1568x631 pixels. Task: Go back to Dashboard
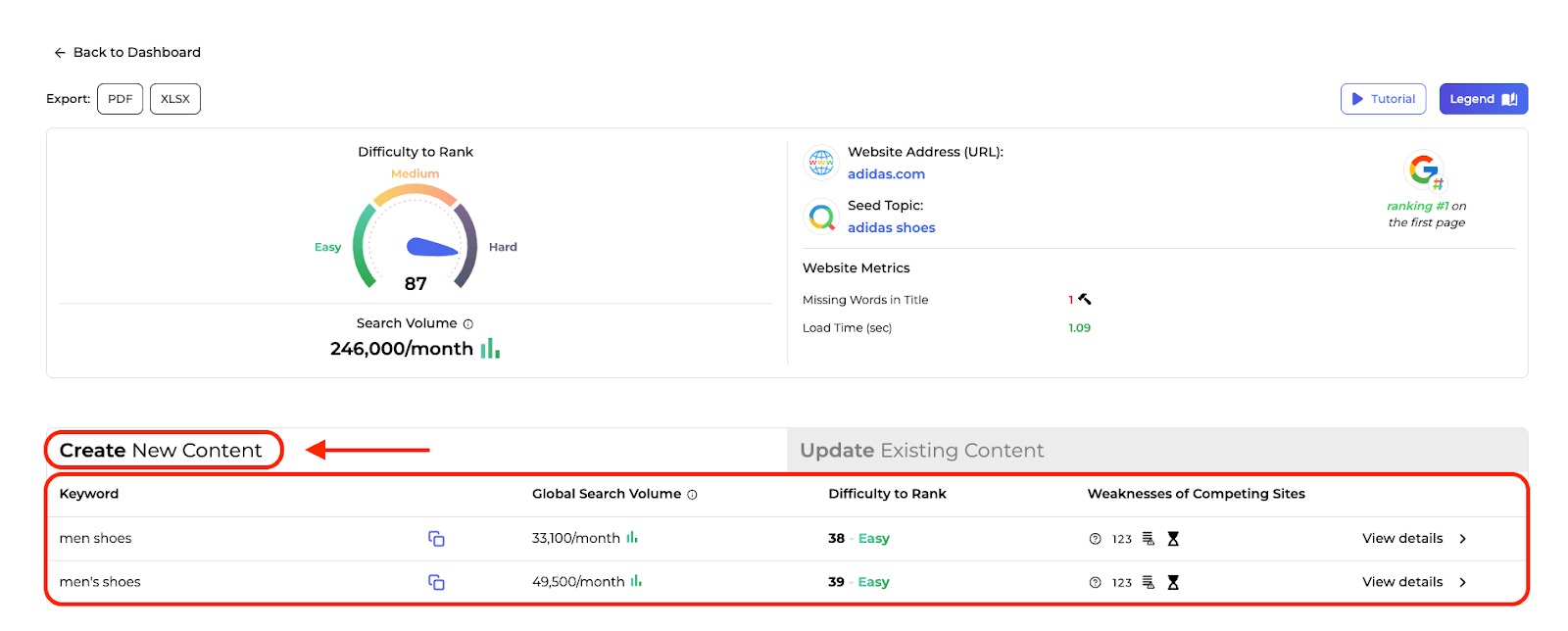[127, 53]
